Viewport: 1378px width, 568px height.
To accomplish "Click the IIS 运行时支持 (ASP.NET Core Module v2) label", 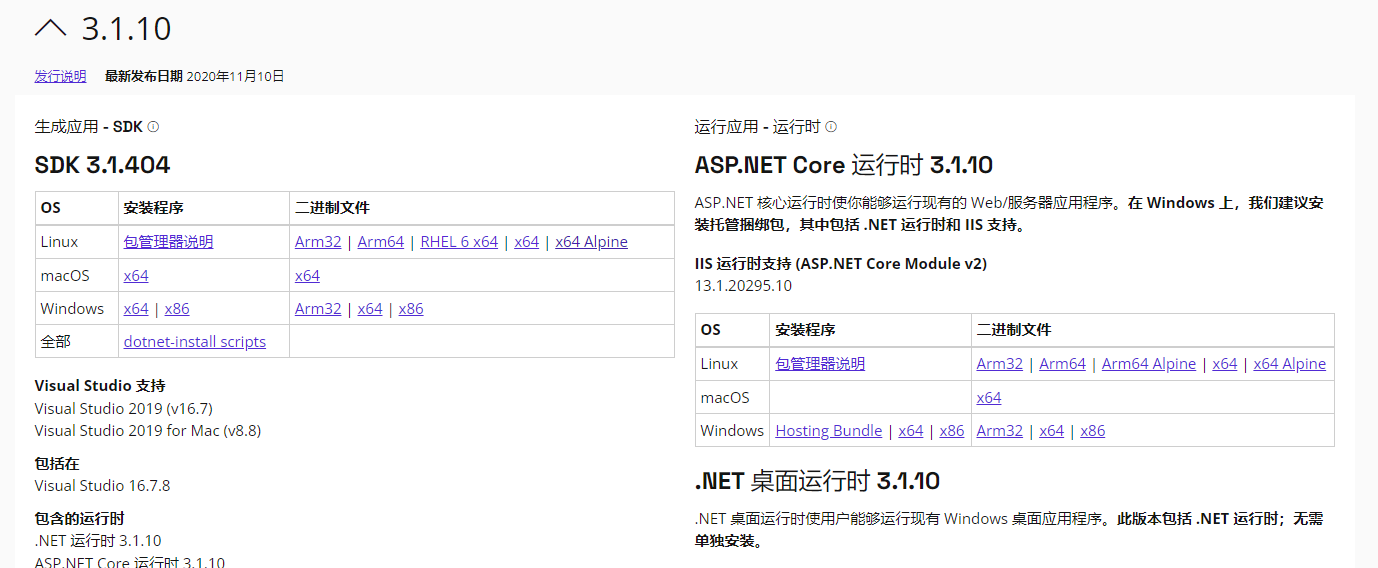I will pos(841,264).
